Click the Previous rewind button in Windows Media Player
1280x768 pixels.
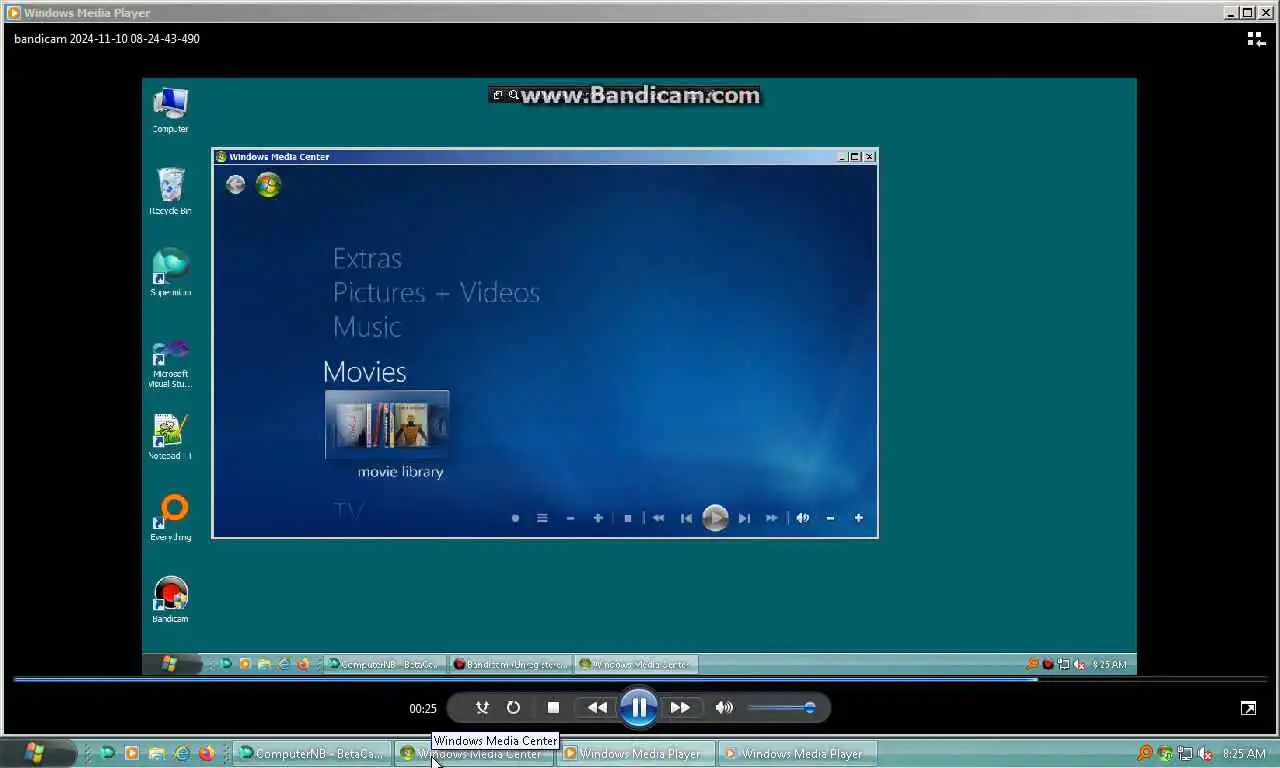tap(597, 708)
